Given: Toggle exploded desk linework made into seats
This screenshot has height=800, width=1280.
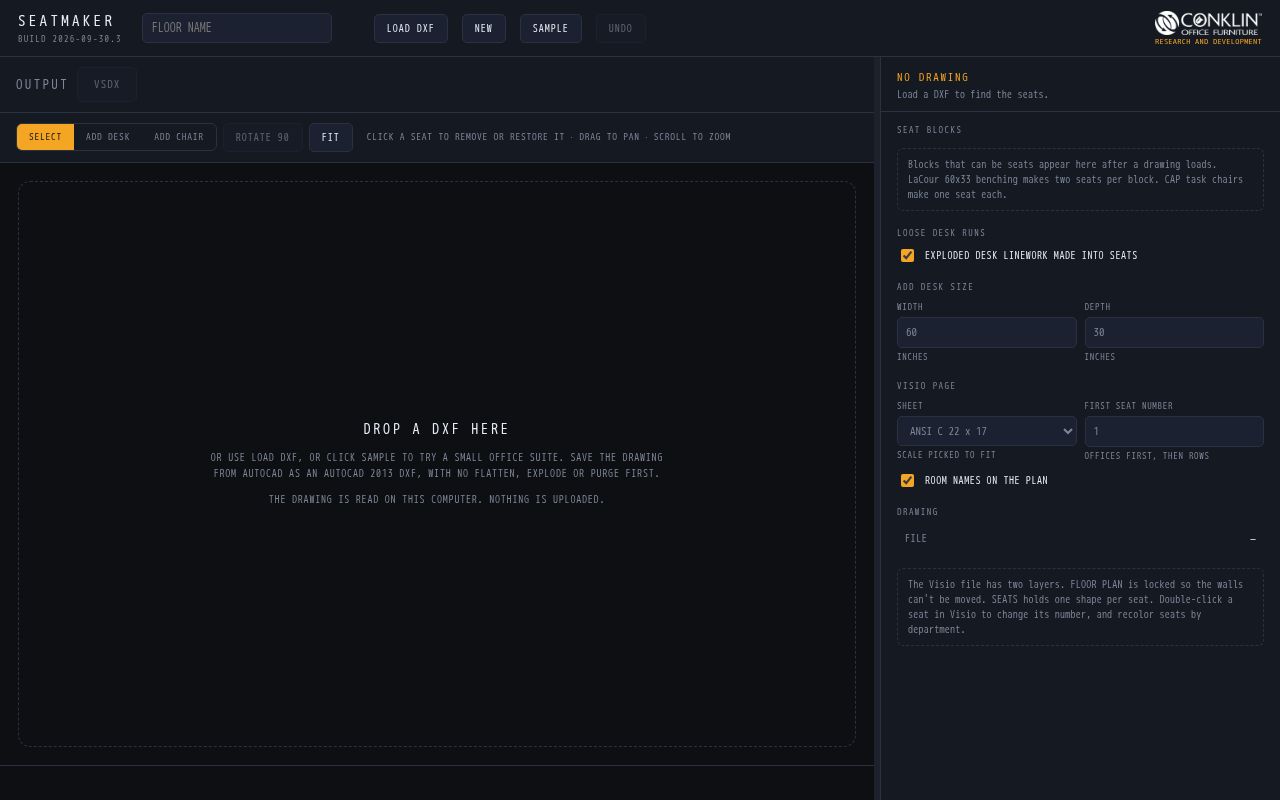Looking at the screenshot, I should [908, 255].
